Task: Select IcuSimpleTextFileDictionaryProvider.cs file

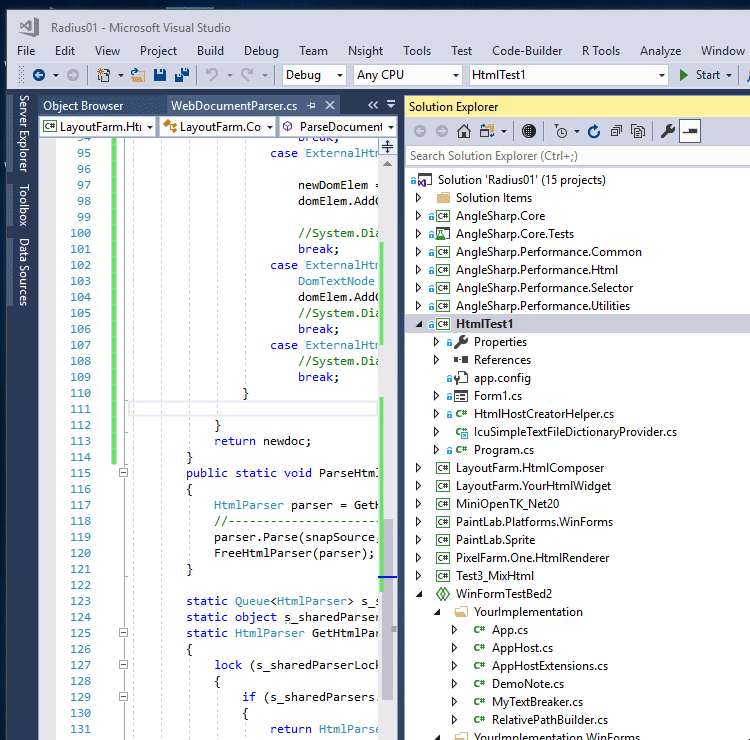Action: [x=575, y=432]
